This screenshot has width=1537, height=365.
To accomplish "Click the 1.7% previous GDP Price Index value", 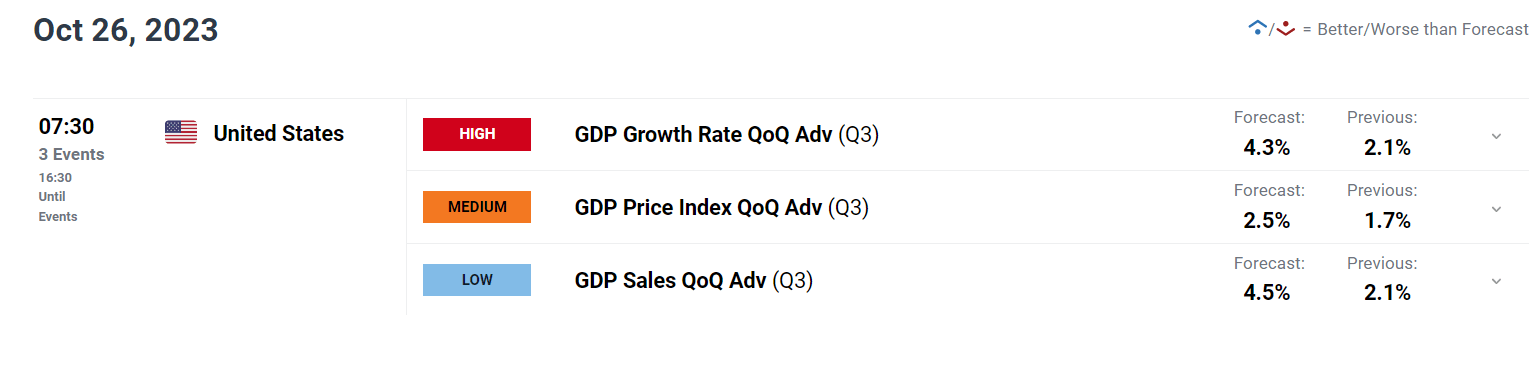I will click(1387, 221).
